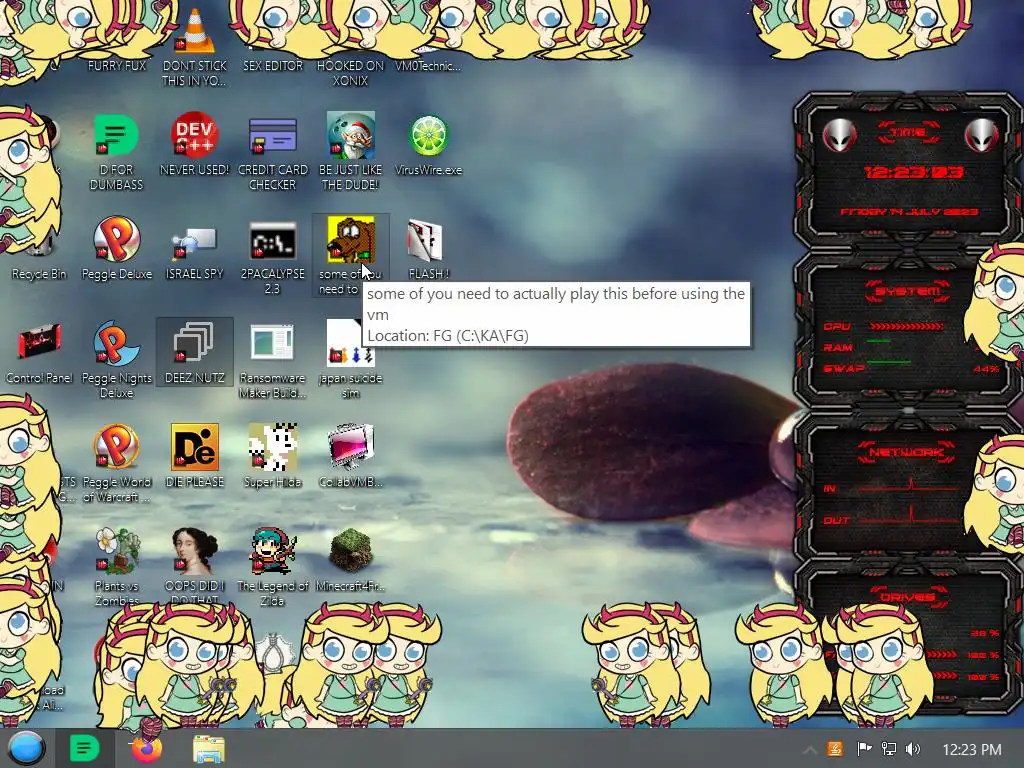Viewport: 1024px width, 768px height.
Task: Open the 2PACALYPSE 2.3 command prompt icon
Action: (272, 242)
